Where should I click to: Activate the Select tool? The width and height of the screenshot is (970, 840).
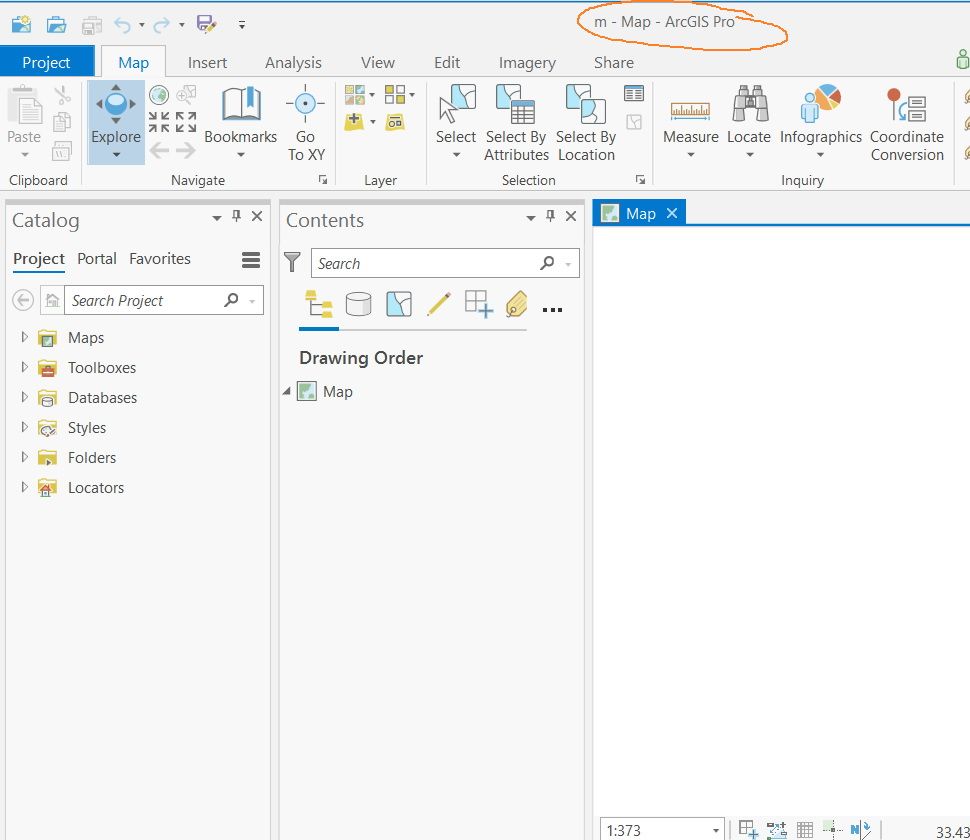pos(456,122)
